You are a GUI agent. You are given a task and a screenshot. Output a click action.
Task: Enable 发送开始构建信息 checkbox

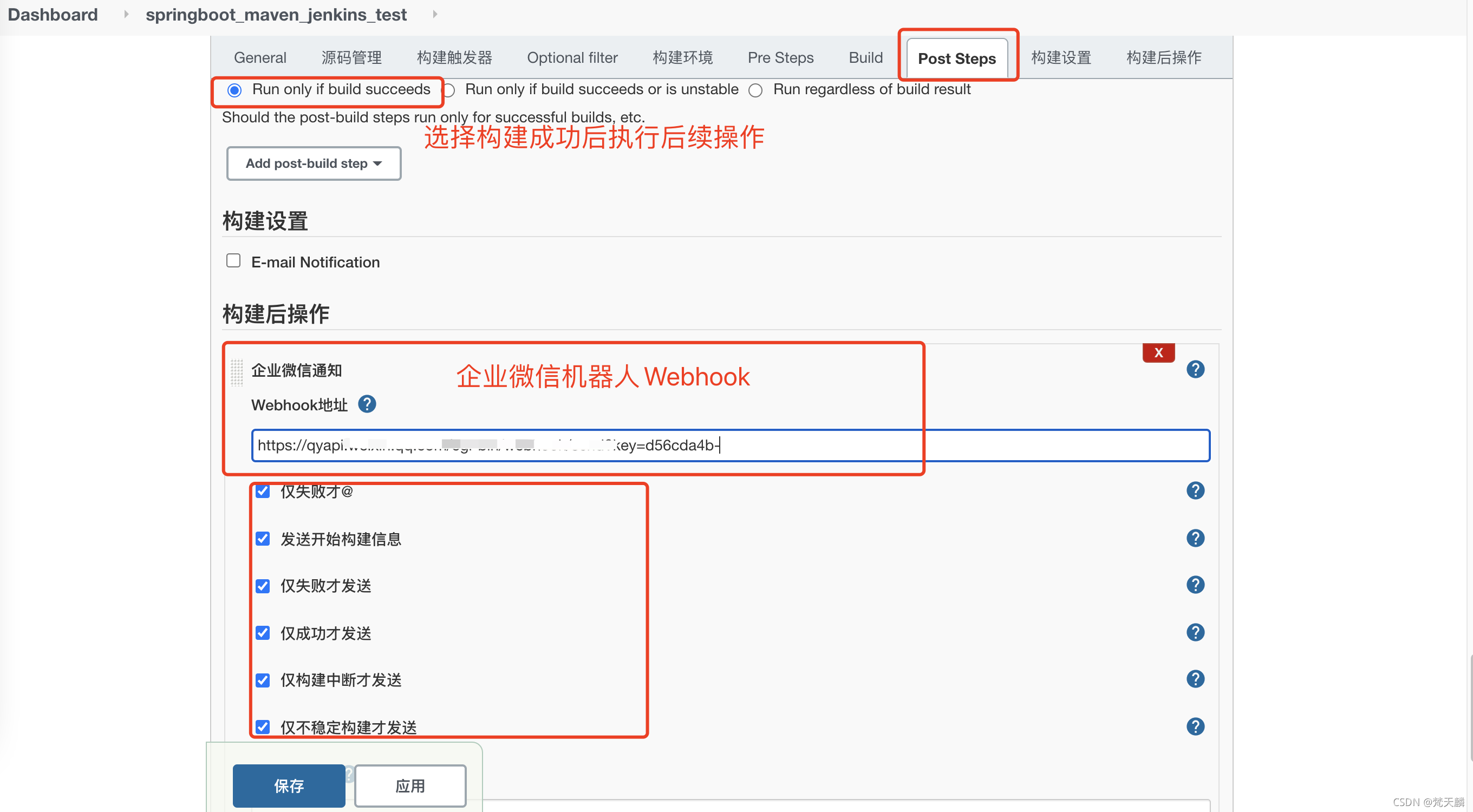point(262,538)
